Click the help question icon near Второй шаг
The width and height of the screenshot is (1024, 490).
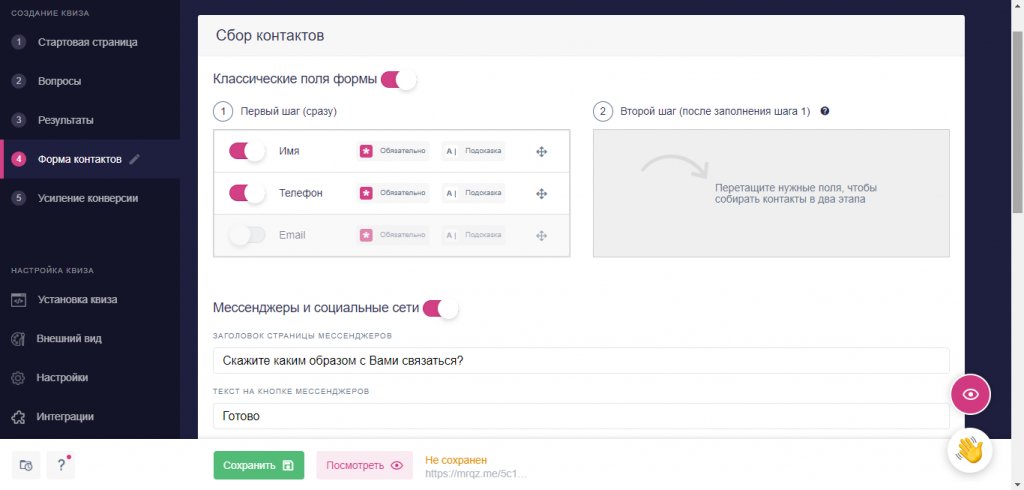tap(825, 111)
